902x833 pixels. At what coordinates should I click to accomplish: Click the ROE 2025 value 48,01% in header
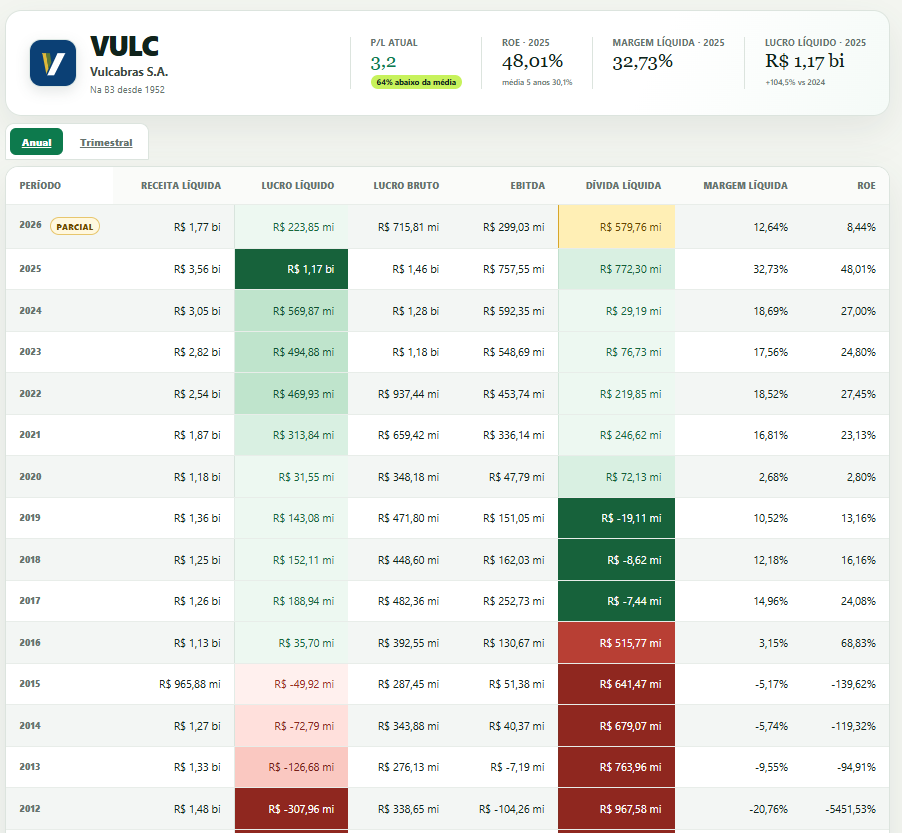coord(532,61)
